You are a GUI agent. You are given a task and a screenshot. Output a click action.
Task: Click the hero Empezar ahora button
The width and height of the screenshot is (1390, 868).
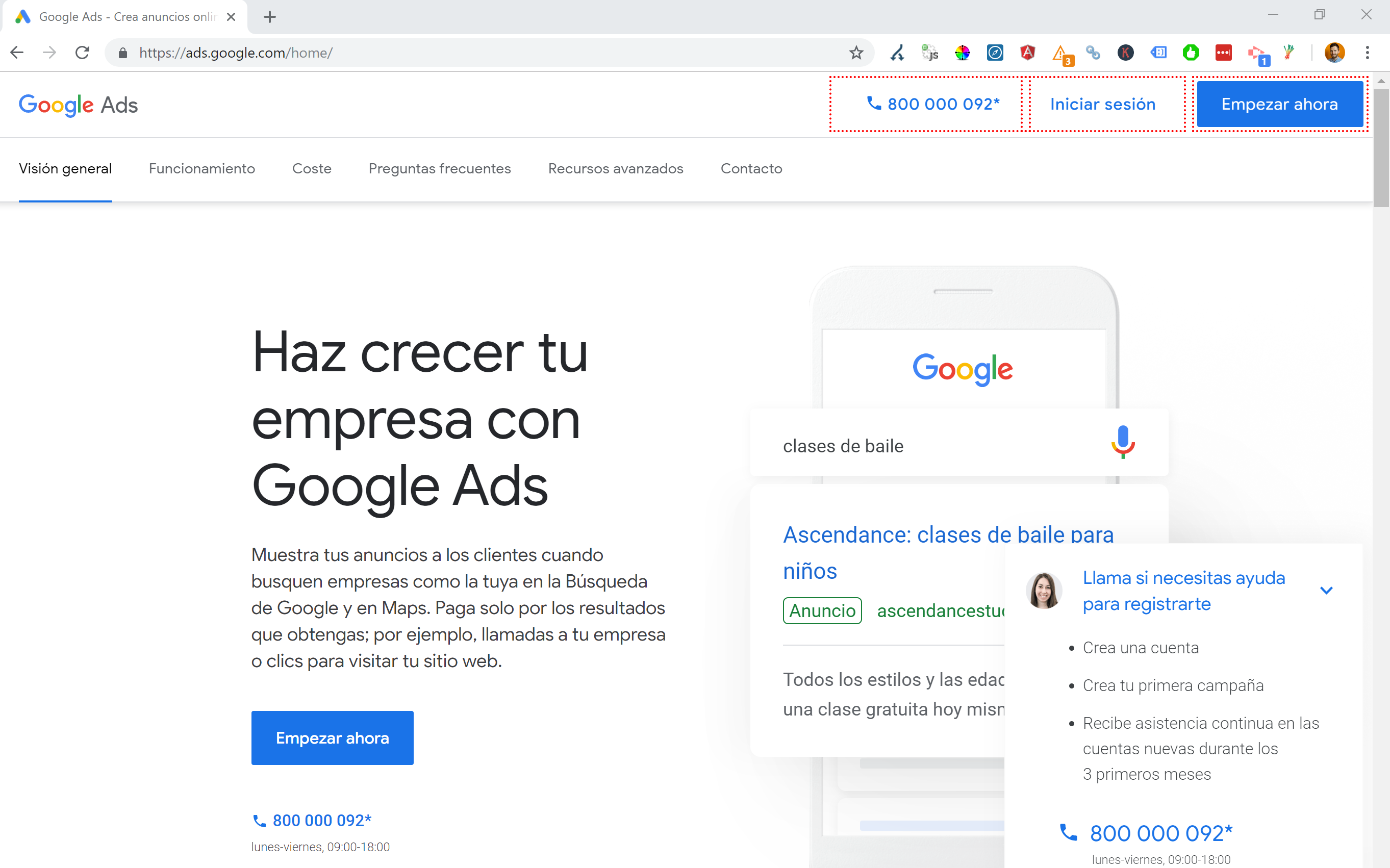(x=333, y=737)
